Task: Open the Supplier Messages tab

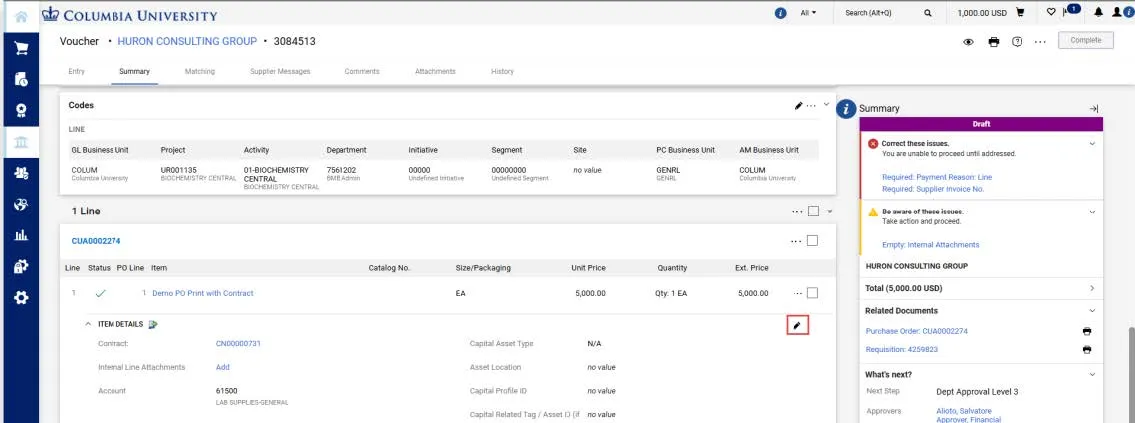Action: point(280,72)
